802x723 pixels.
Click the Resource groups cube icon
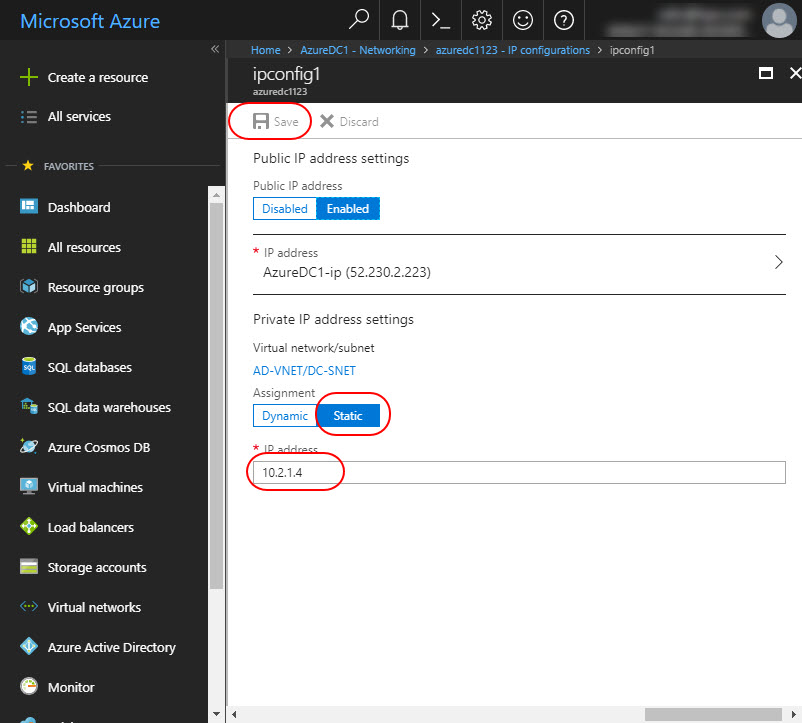click(29, 286)
